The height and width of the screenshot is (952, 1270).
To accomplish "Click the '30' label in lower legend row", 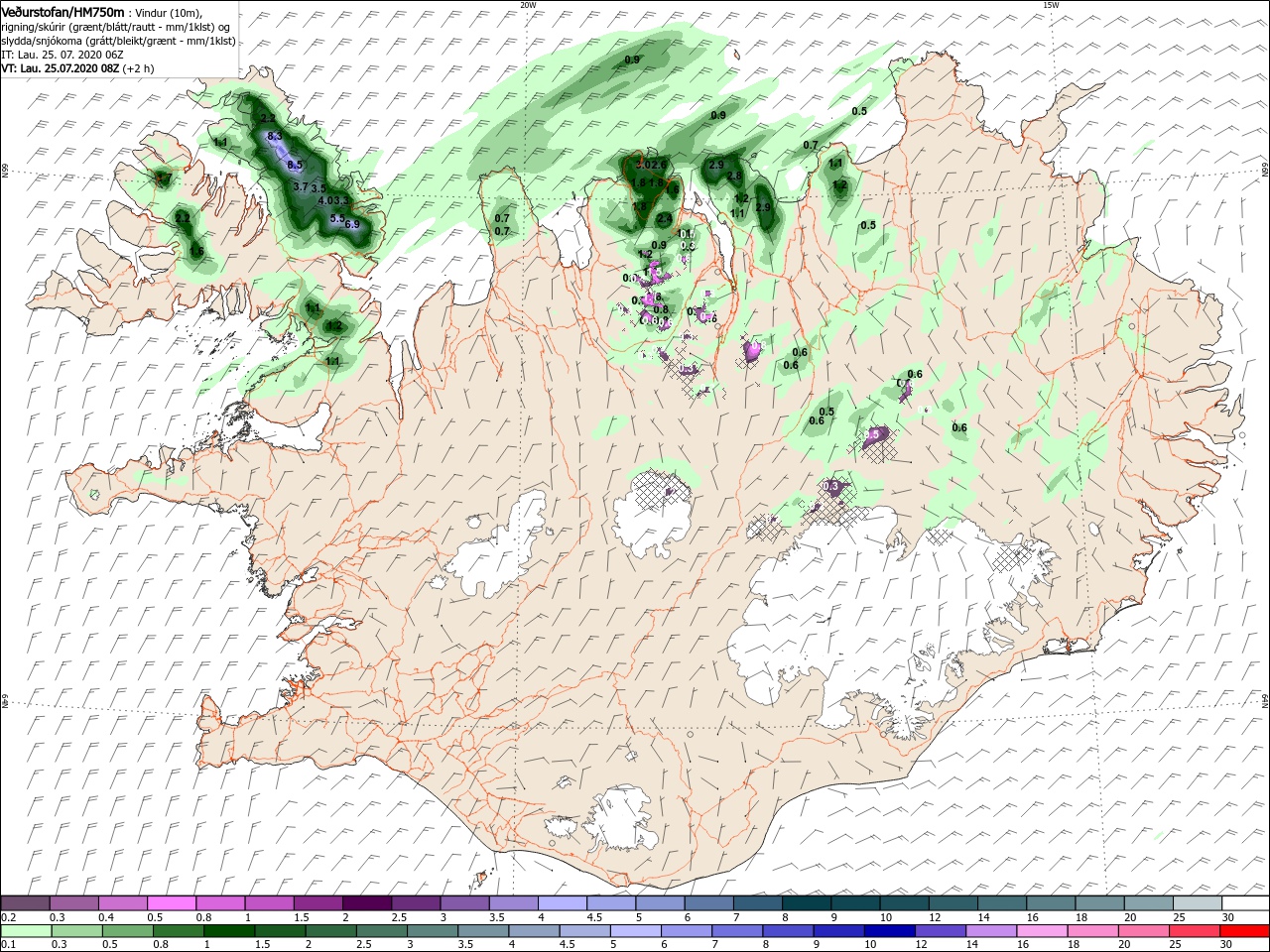I will click(1228, 945).
